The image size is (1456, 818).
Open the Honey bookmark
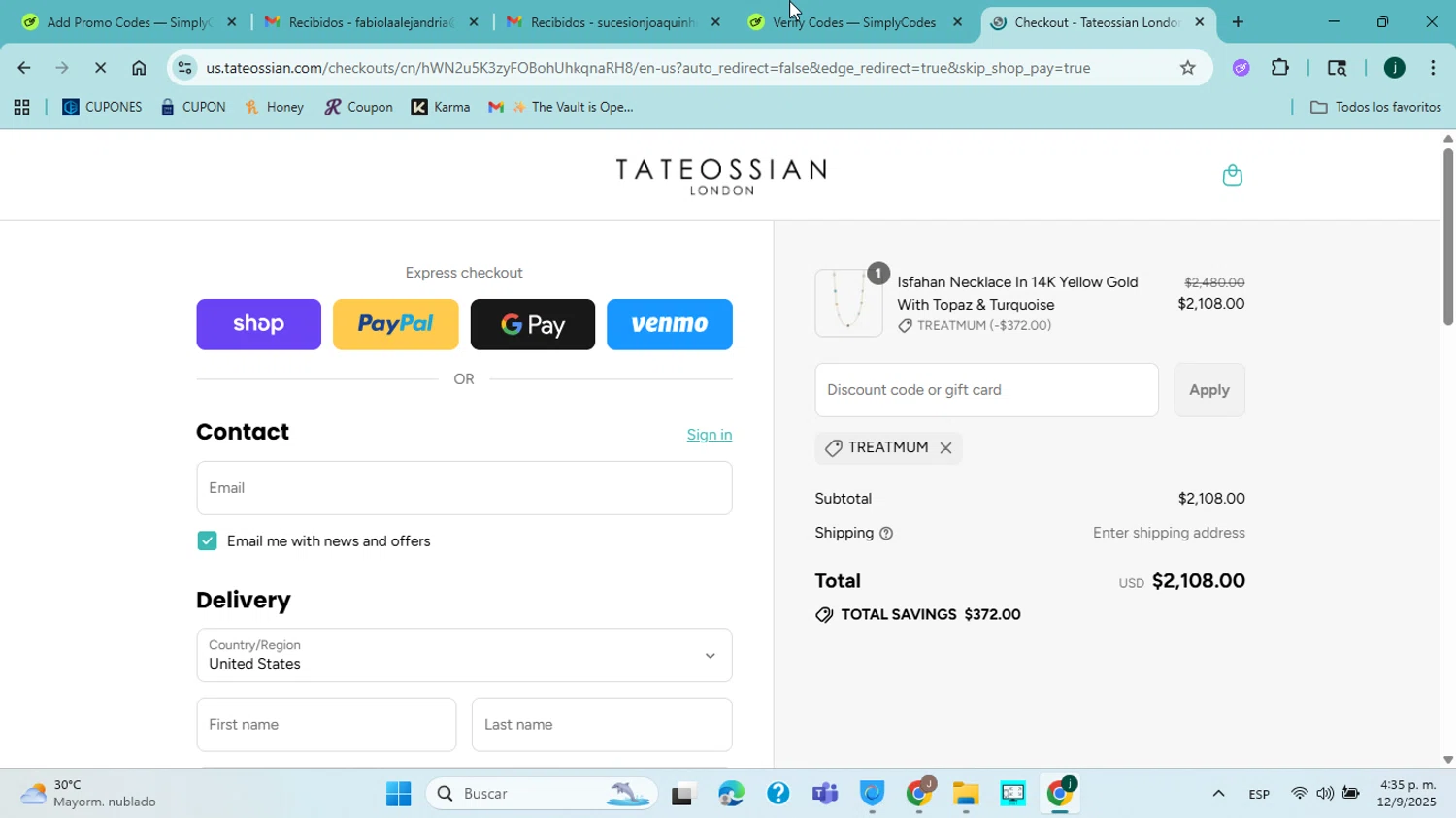coord(275,108)
